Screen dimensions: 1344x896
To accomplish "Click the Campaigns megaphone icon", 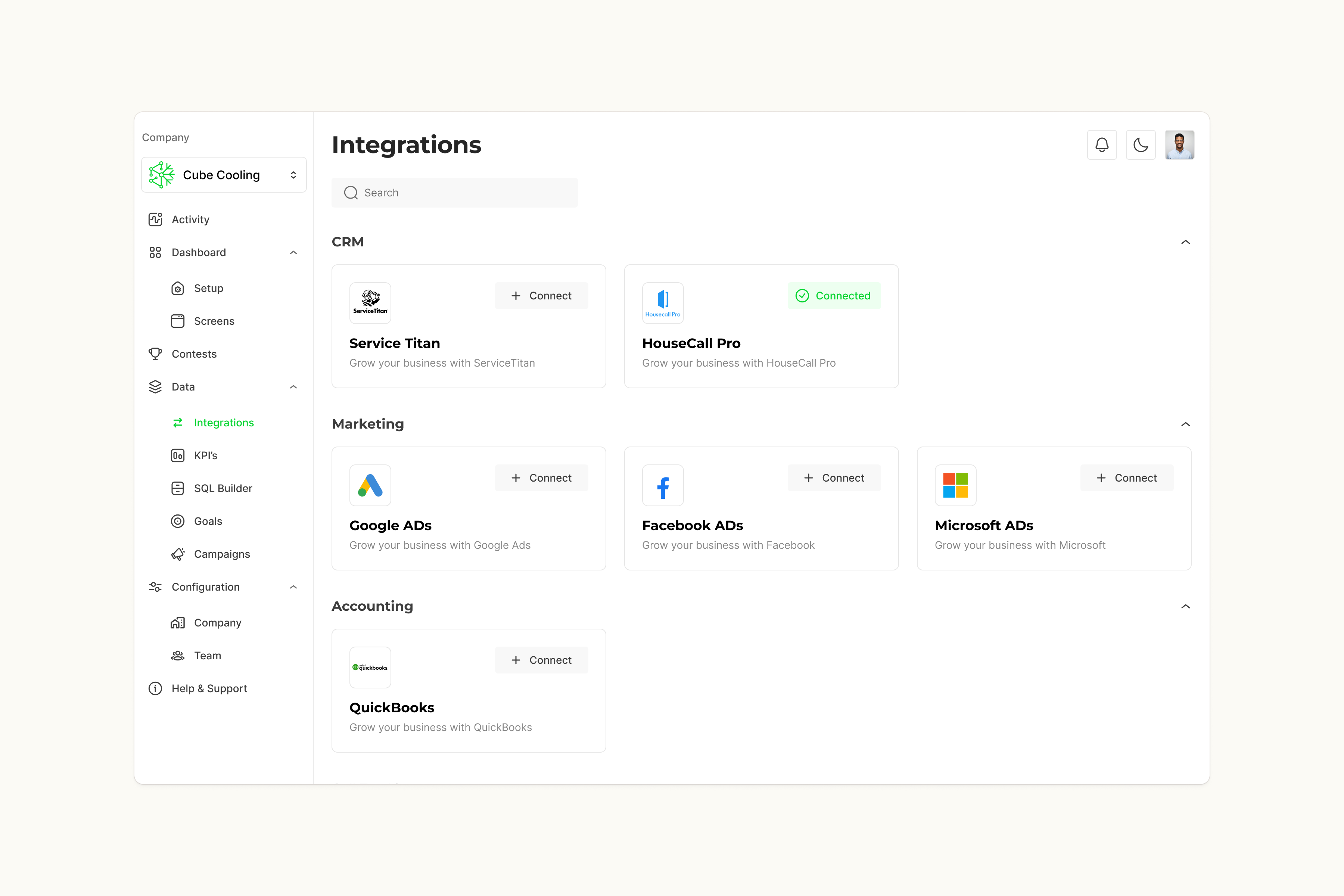I will coord(178,554).
